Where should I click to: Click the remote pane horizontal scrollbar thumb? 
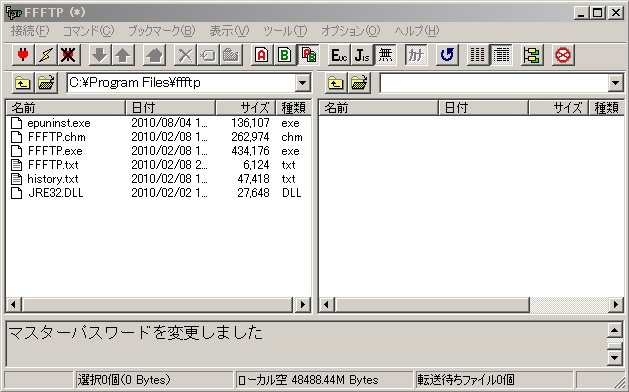pos(432,305)
